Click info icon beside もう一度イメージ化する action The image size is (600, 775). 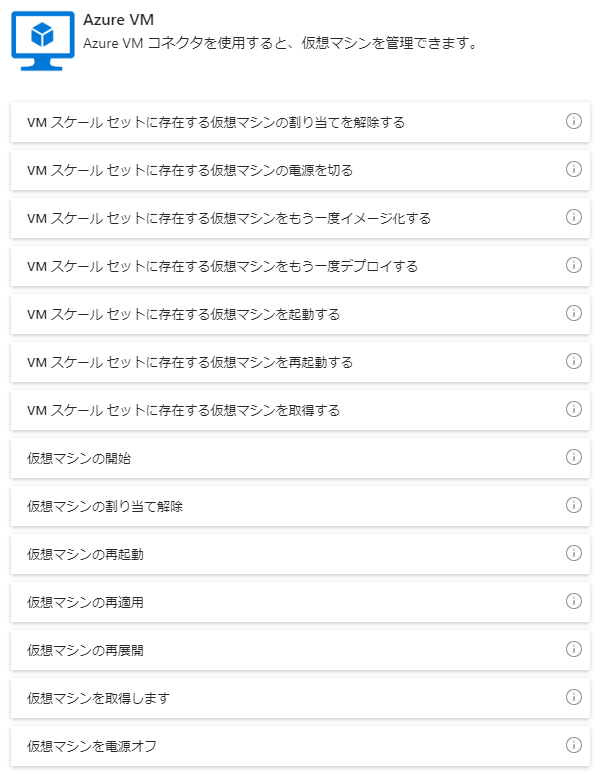pos(573,217)
